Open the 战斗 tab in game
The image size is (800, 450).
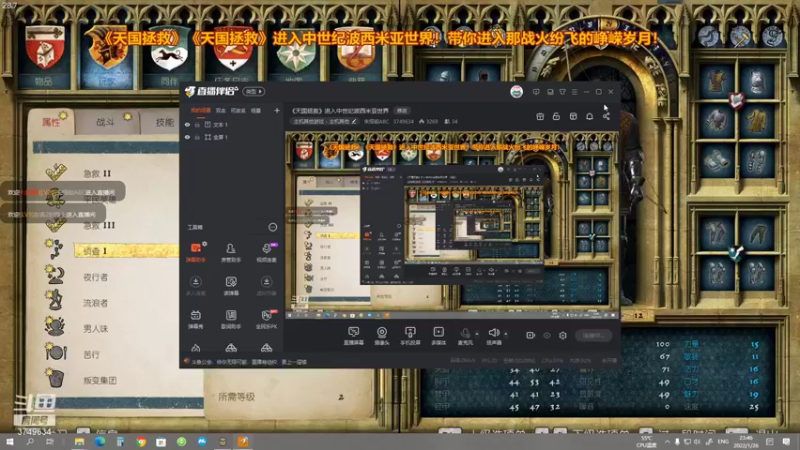(106, 122)
